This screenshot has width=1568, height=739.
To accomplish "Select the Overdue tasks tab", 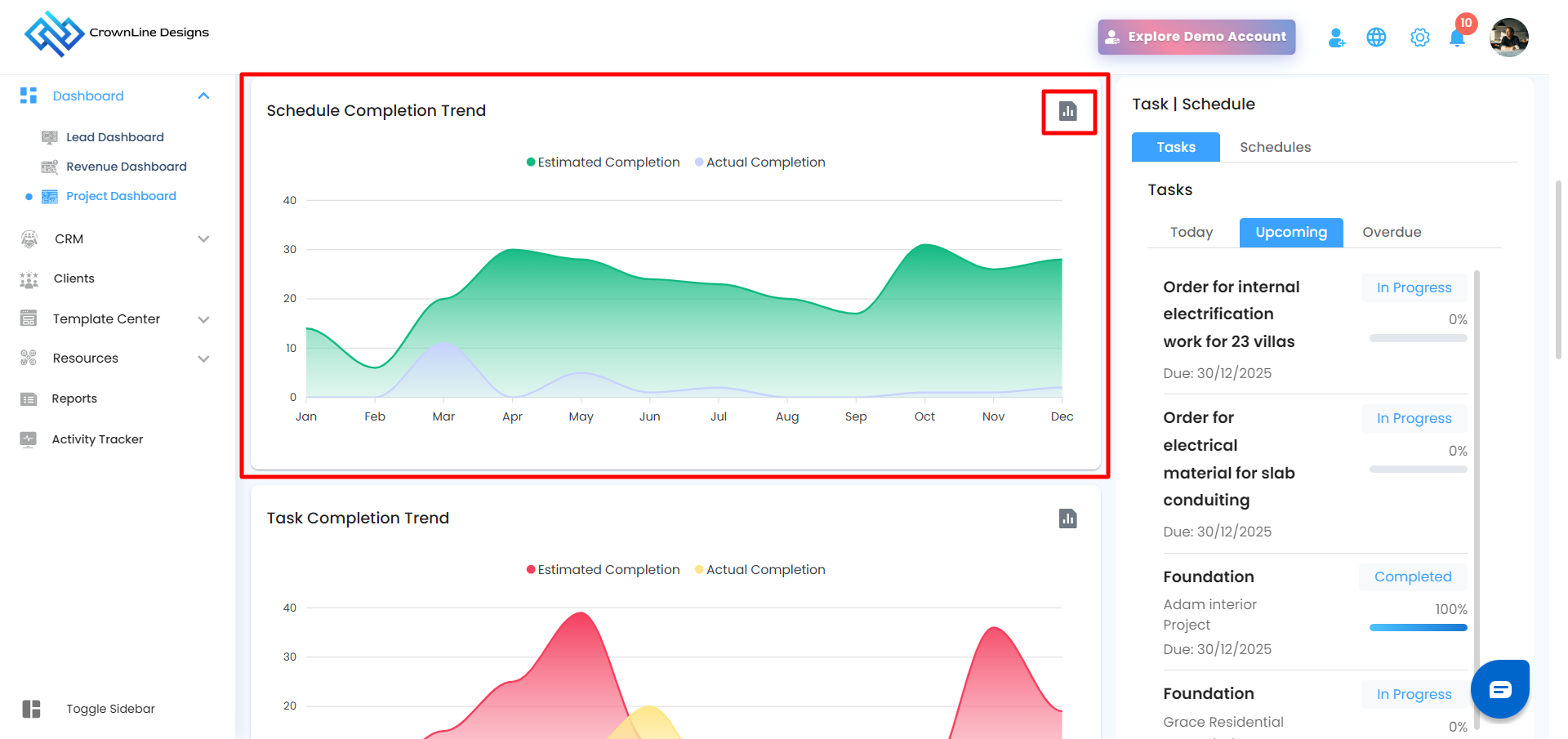I will [x=1391, y=232].
